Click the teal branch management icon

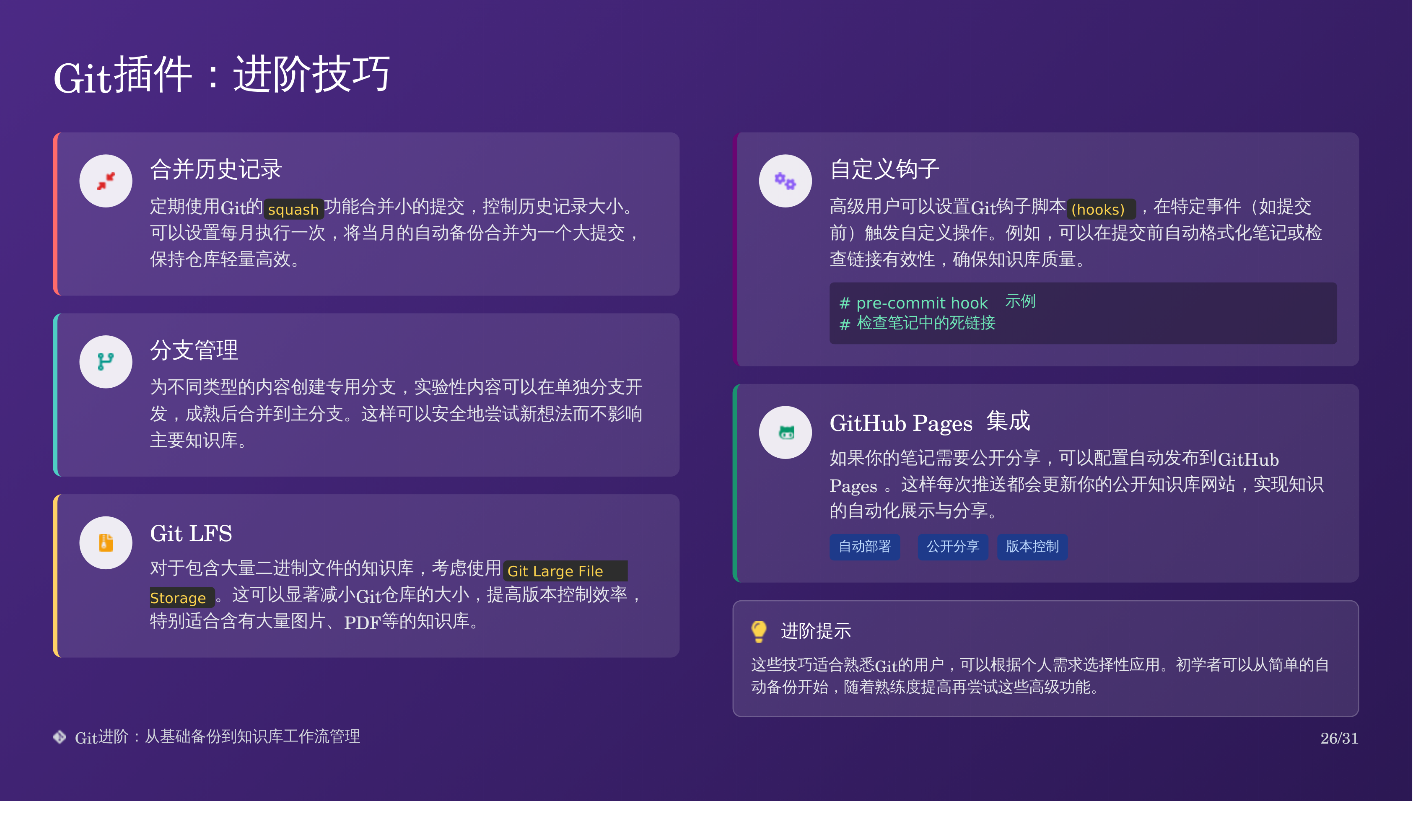[x=106, y=362]
